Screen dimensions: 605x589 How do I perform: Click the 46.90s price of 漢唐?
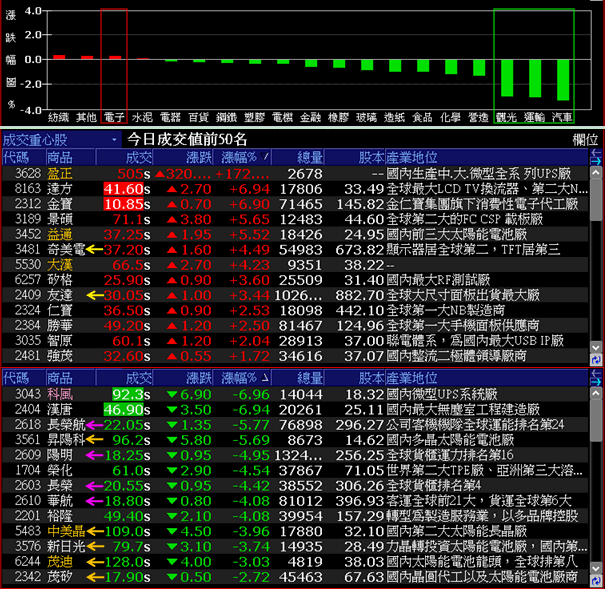click(x=127, y=410)
